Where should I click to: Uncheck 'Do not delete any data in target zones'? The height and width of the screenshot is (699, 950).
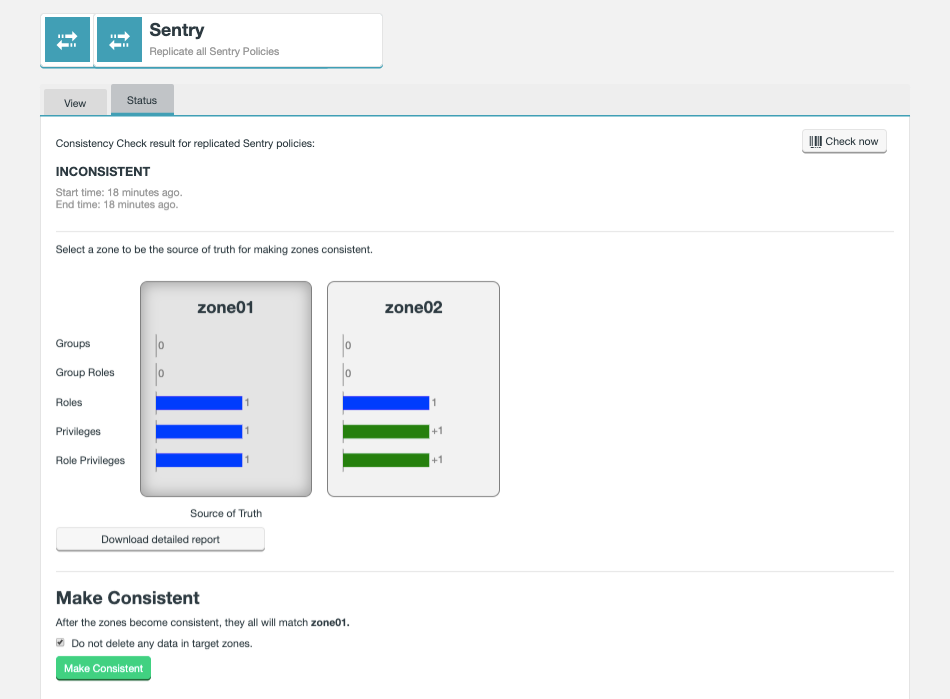pos(59,641)
